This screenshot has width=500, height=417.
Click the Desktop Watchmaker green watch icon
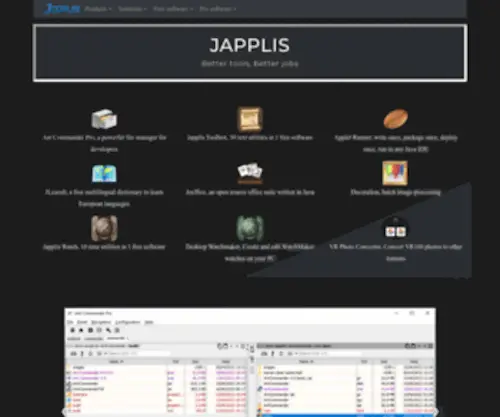[250, 228]
